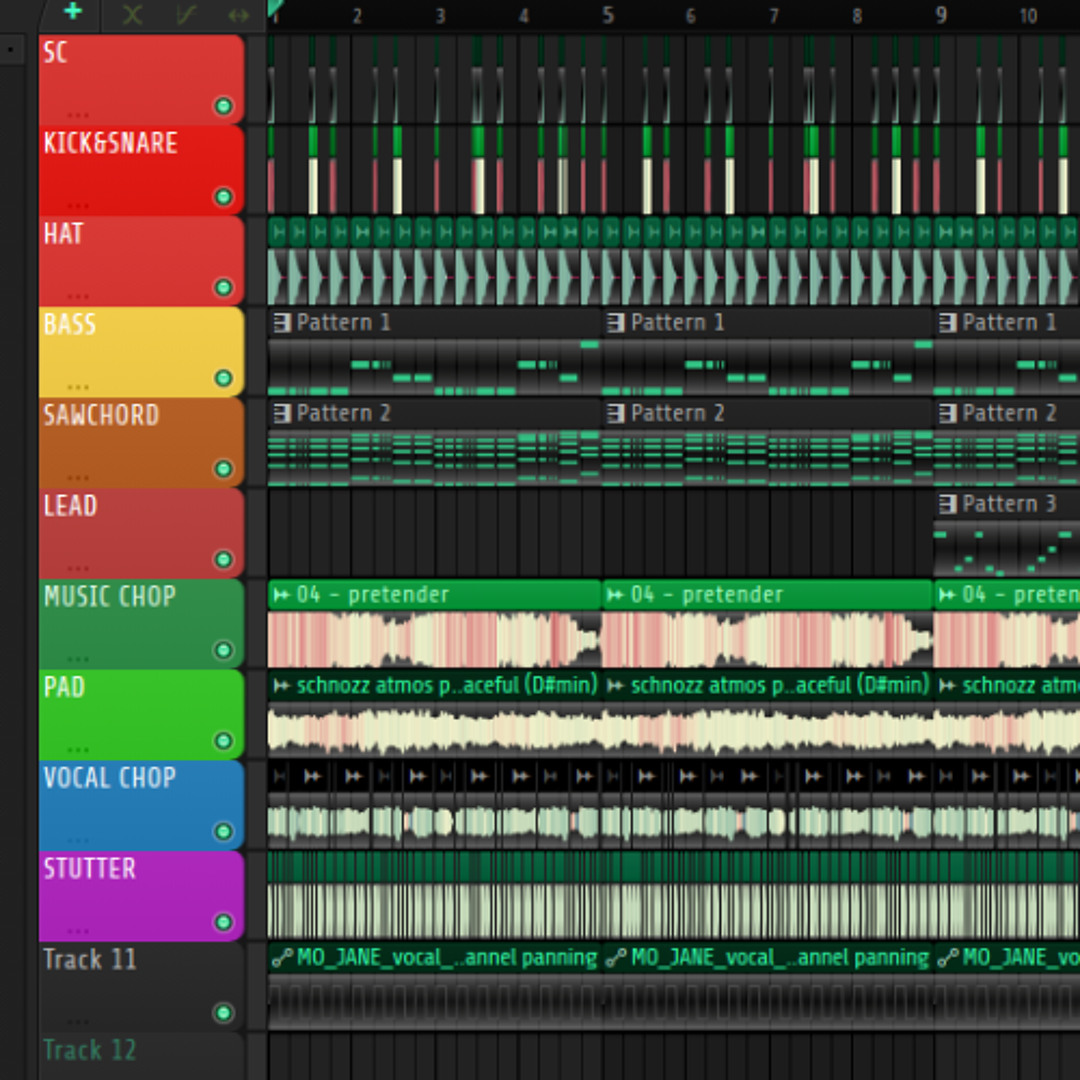This screenshot has width=1080, height=1080.
Task: Open the Pattern 3 clip menu icon on LEAD
Action: click(947, 503)
